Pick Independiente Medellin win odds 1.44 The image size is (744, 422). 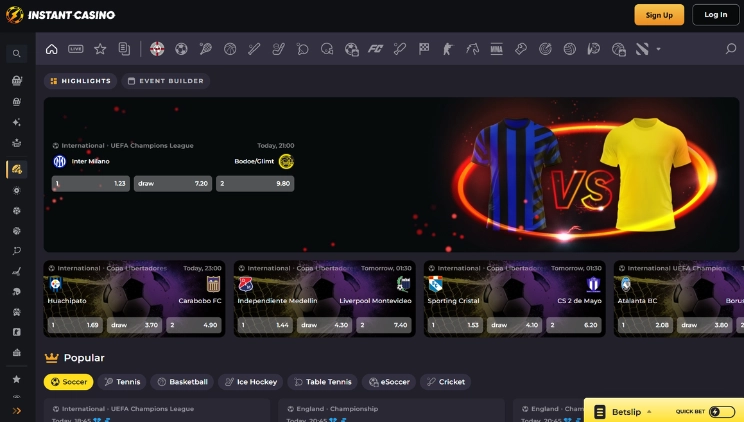(265, 325)
